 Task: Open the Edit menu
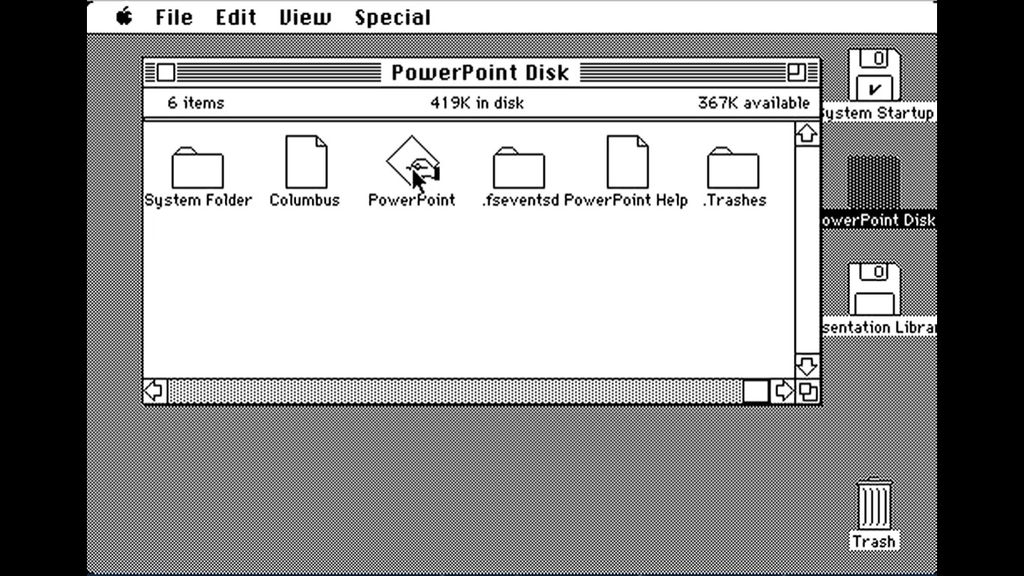[x=236, y=17]
